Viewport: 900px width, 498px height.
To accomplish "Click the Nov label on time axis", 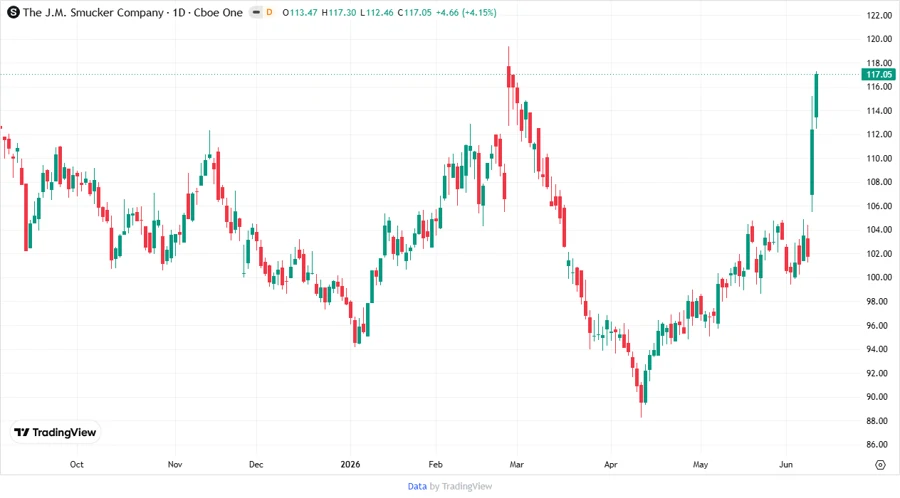I will [175, 464].
